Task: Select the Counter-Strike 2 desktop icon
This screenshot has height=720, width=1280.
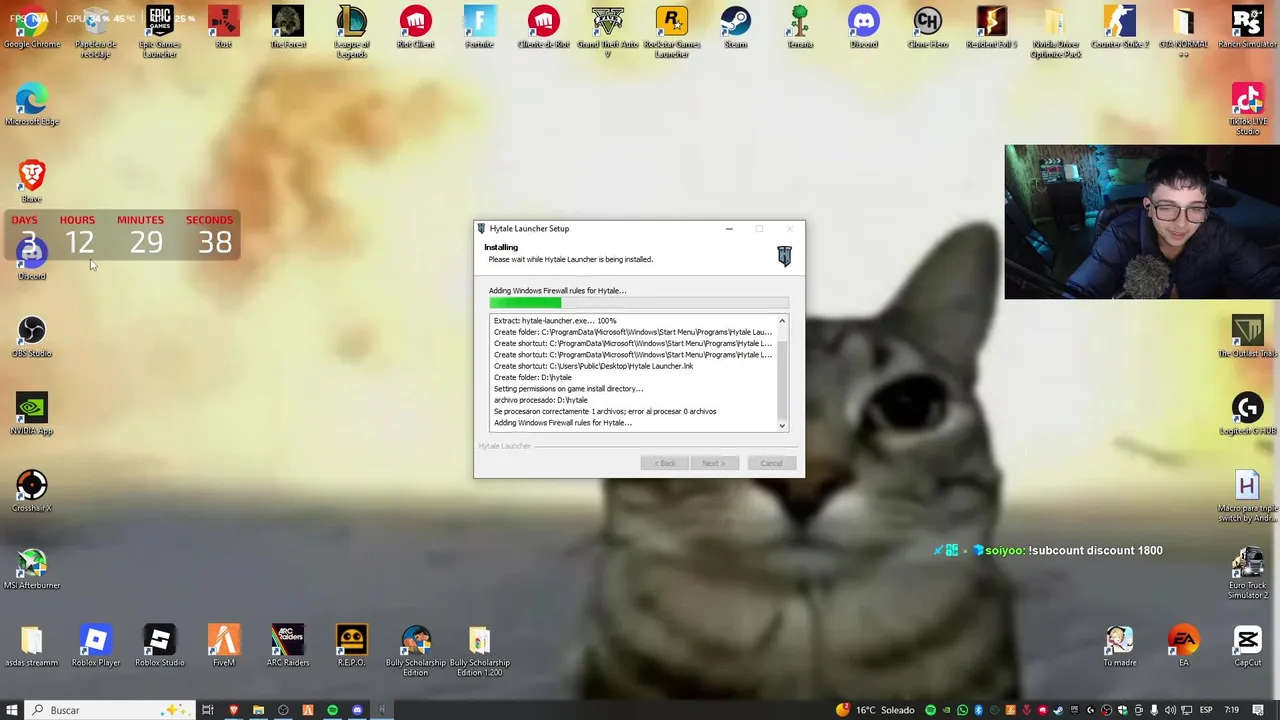Action: [x=1120, y=28]
